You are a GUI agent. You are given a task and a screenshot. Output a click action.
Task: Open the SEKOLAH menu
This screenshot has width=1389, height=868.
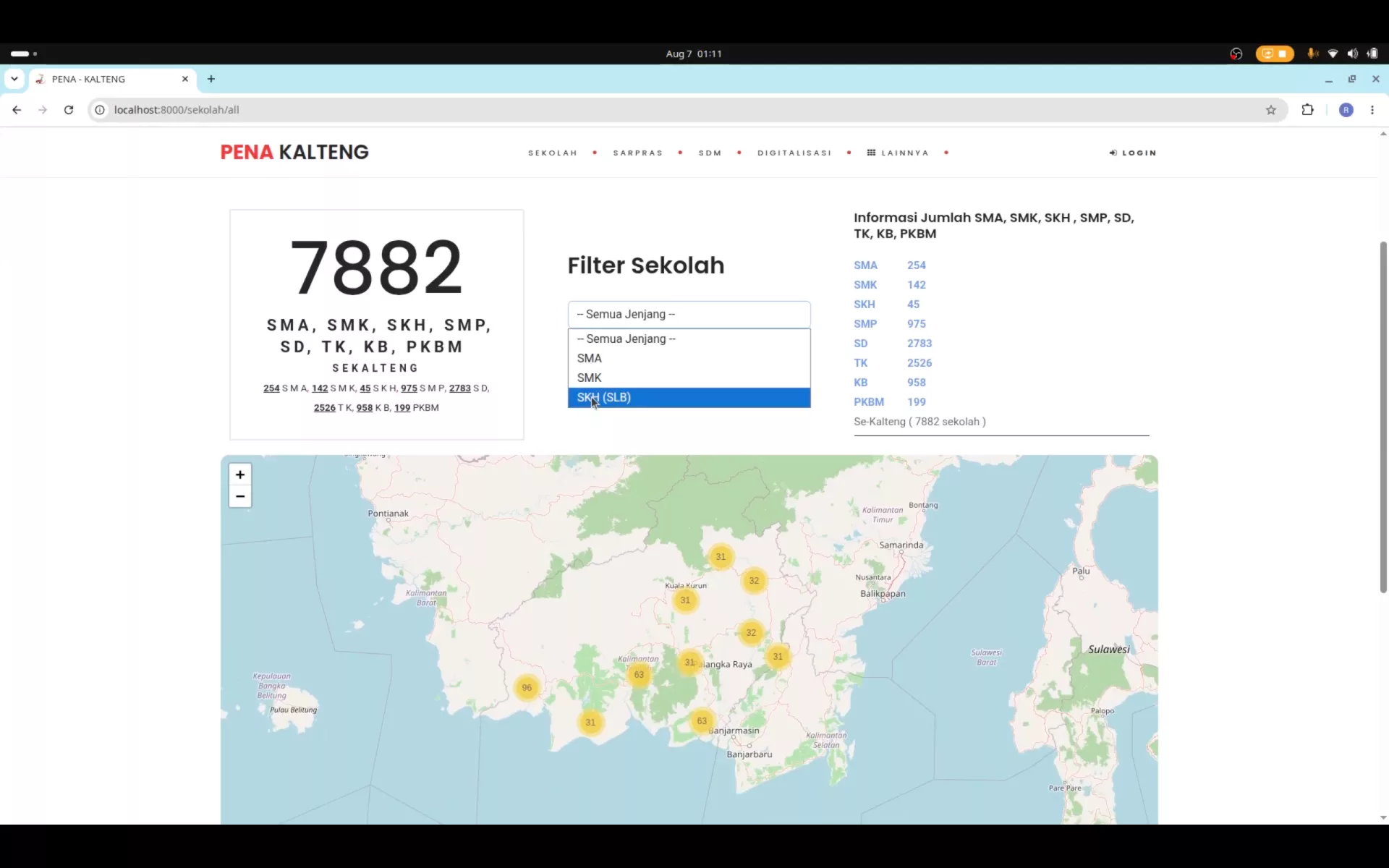pyautogui.click(x=553, y=153)
